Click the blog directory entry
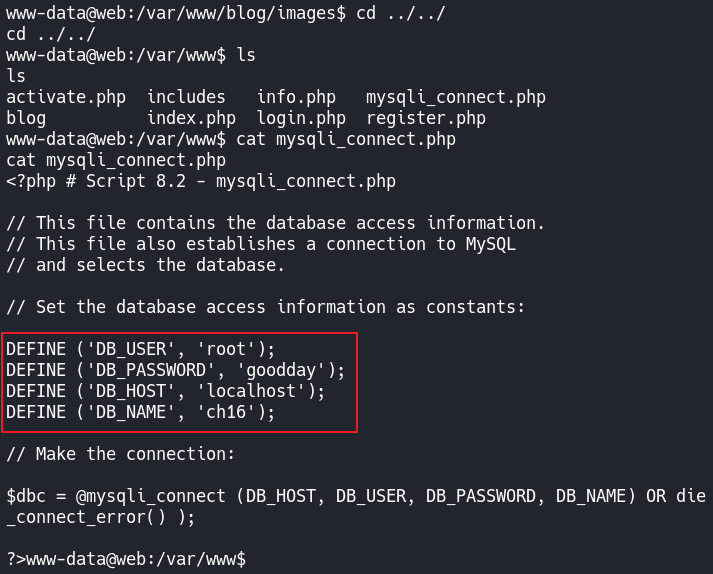713x574 pixels. tap(26, 118)
